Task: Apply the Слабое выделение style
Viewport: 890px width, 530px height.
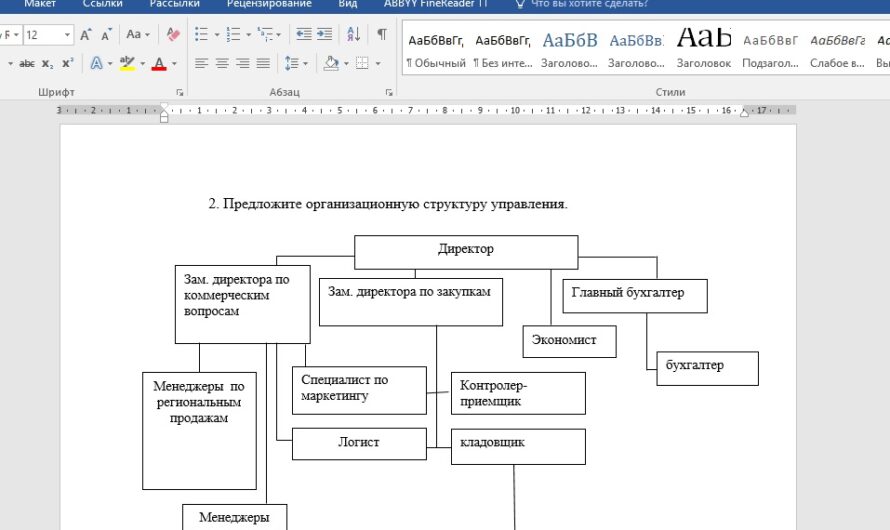Action: pyautogui.click(x=837, y=49)
